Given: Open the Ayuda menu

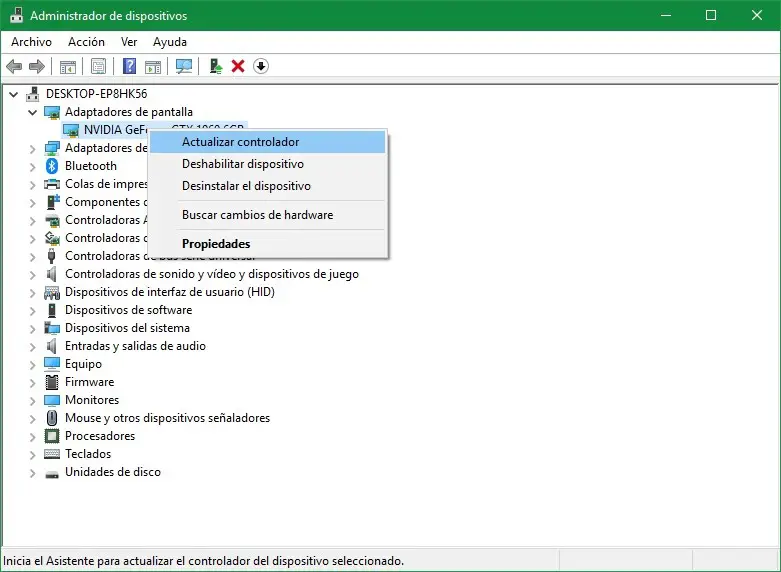Looking at the screenshot, I should (x=170, y=42).
